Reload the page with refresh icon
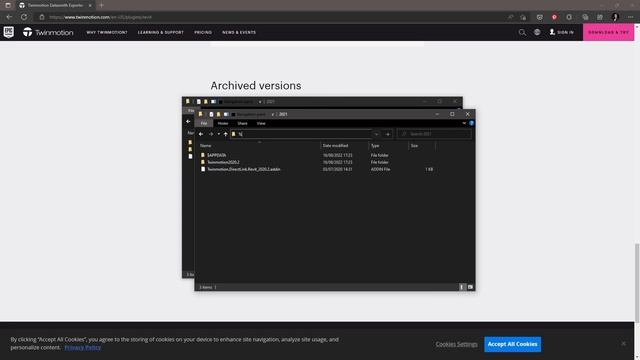 pyautogui.click(x=24, y=17)
